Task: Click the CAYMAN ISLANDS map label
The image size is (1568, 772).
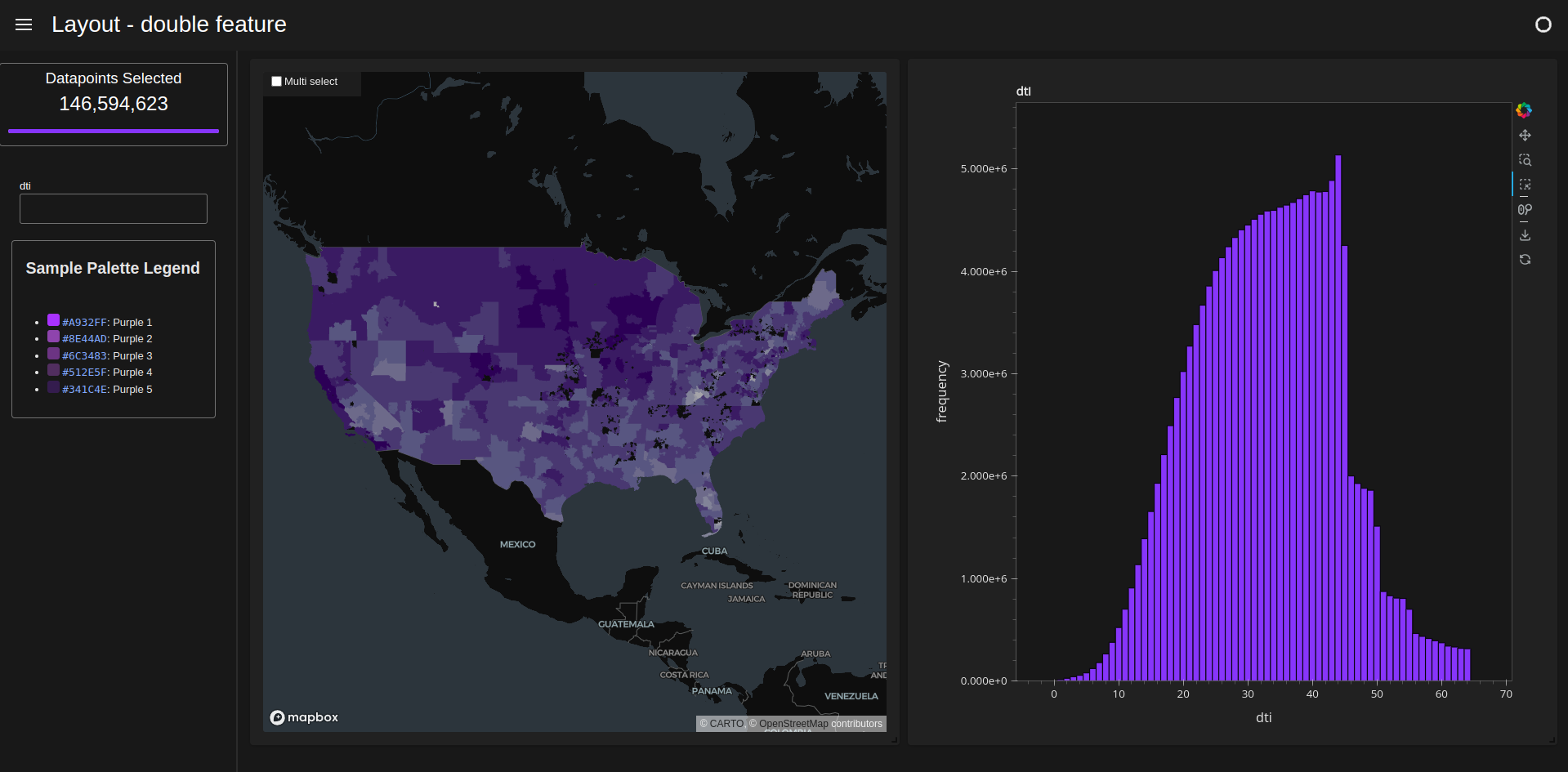Action: click(x=717, y=586)
